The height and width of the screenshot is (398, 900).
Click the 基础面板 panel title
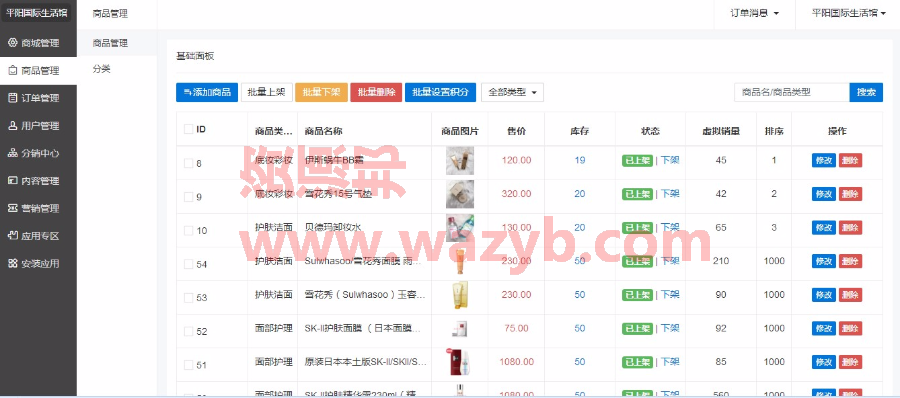coord(195,56)
